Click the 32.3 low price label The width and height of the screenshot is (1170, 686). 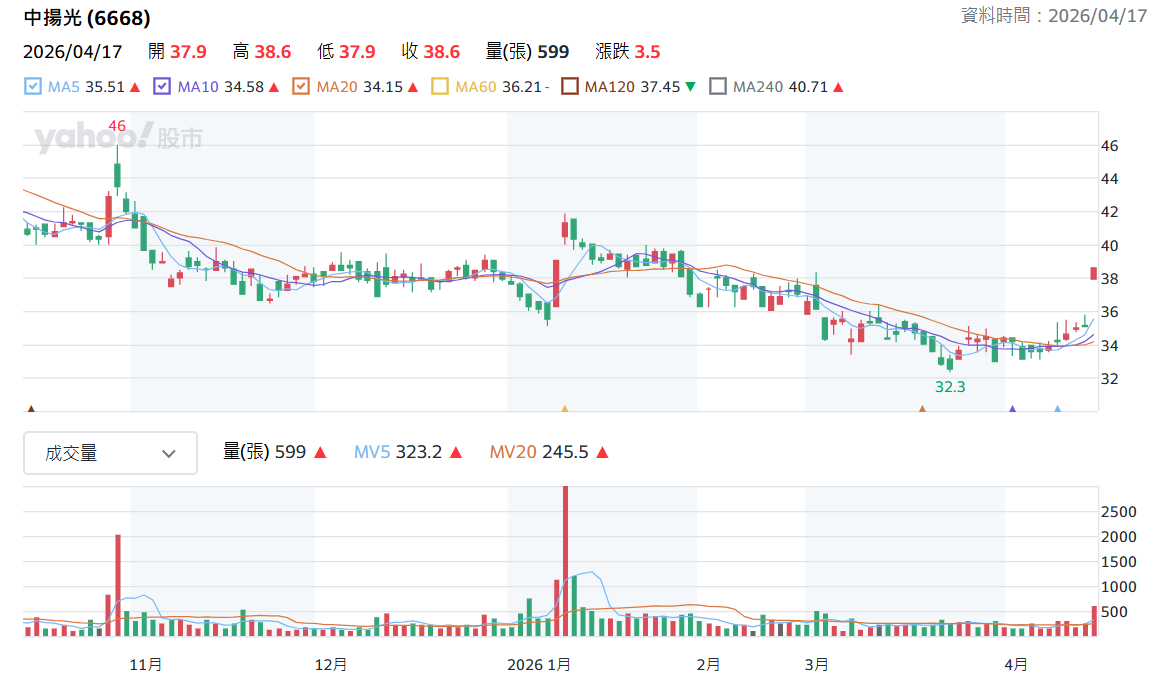pos(950,387)
